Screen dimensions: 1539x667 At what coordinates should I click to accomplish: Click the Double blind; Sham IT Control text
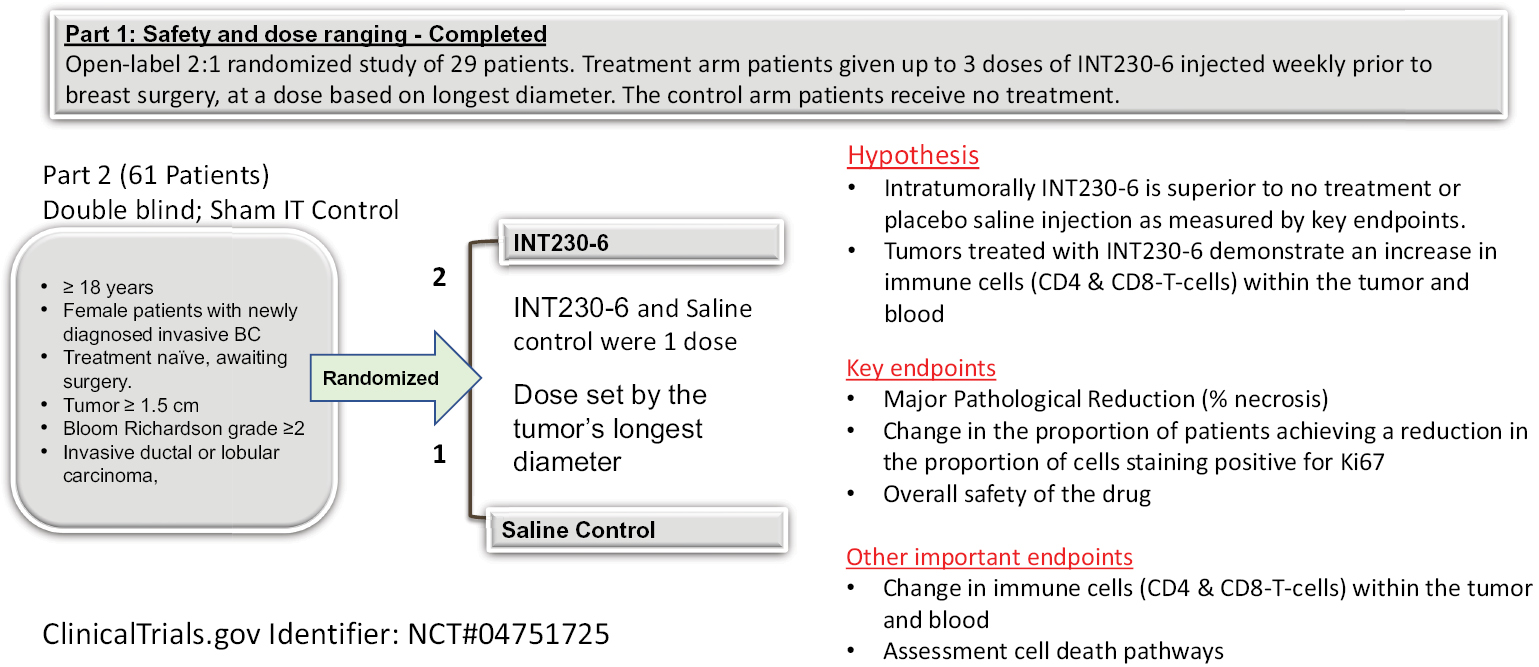(221, 211)
